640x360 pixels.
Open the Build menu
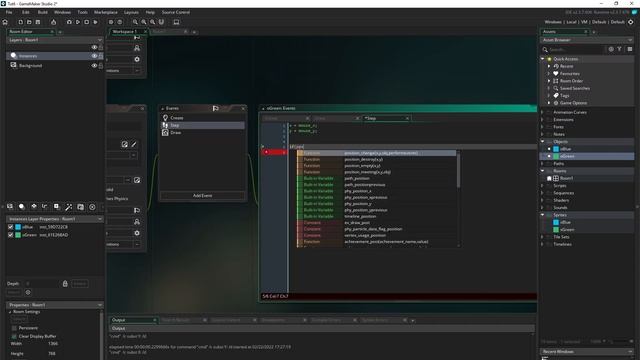(42, 12)
